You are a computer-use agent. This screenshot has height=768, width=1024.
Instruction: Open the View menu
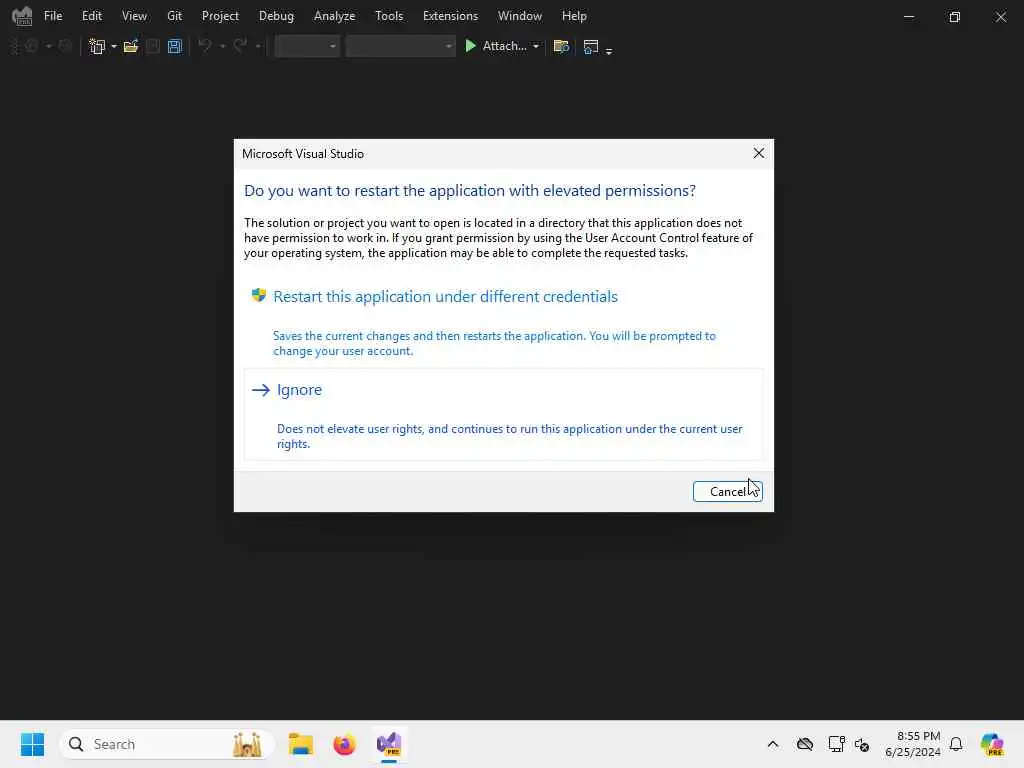(134, 16)
